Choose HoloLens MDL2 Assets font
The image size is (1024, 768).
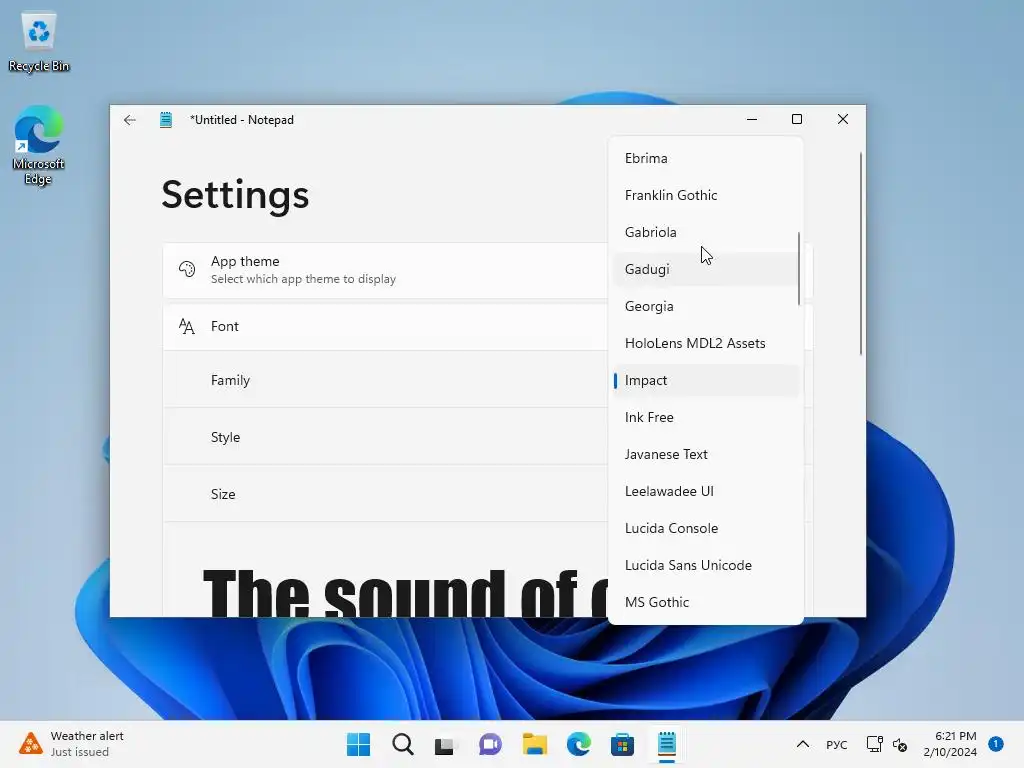tap(706, 343)
